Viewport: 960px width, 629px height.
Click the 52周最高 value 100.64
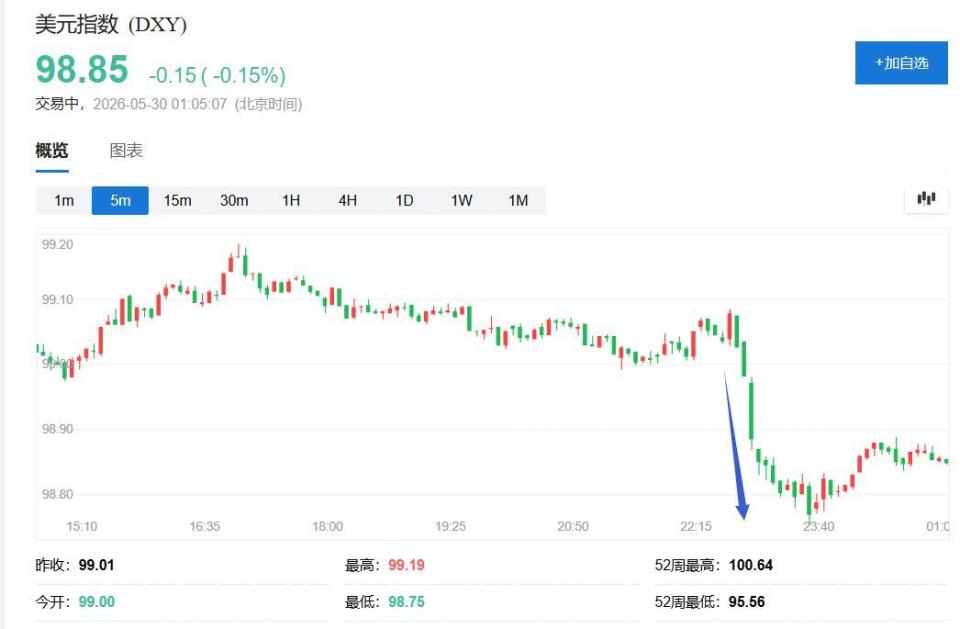point(751,565)
